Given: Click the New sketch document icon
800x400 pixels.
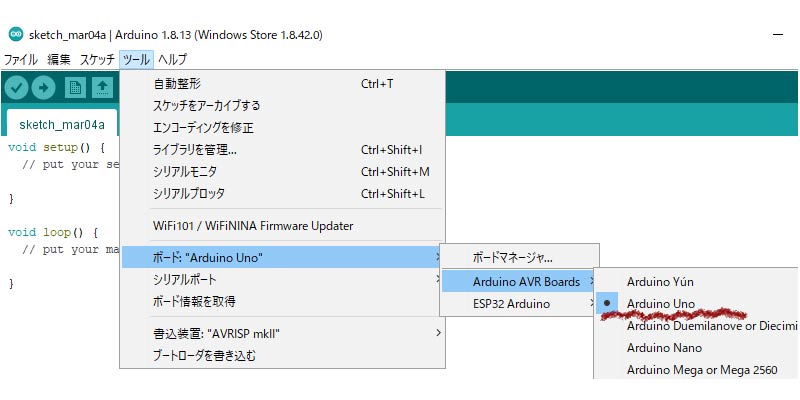Looking at the screenshot, I should [75, 88].
